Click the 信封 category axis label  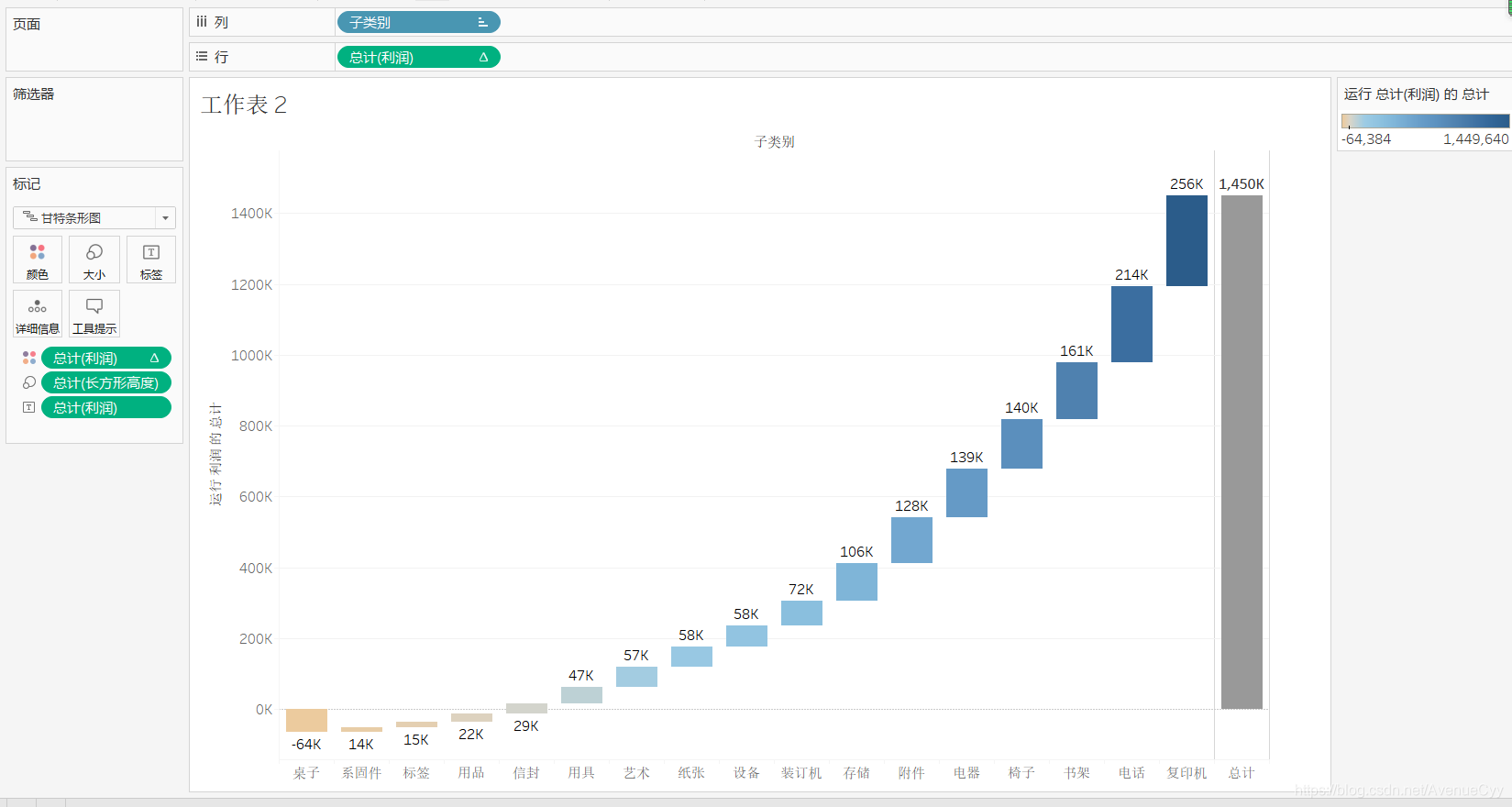[x=526, y=772]
